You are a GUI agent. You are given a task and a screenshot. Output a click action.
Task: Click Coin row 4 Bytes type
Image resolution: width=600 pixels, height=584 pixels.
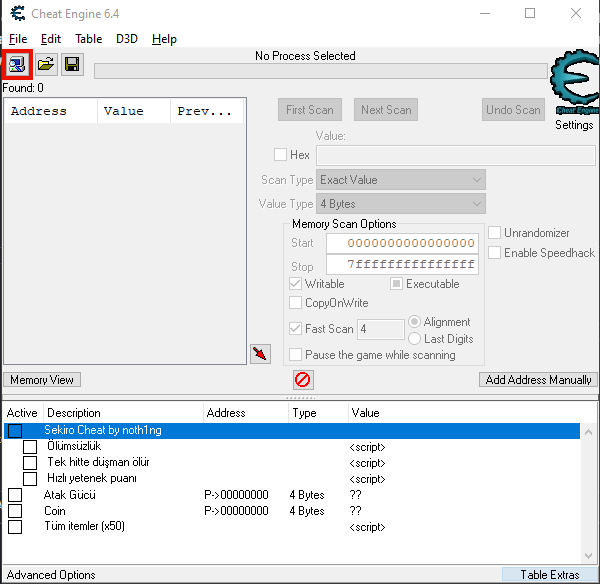click(307, 511)
